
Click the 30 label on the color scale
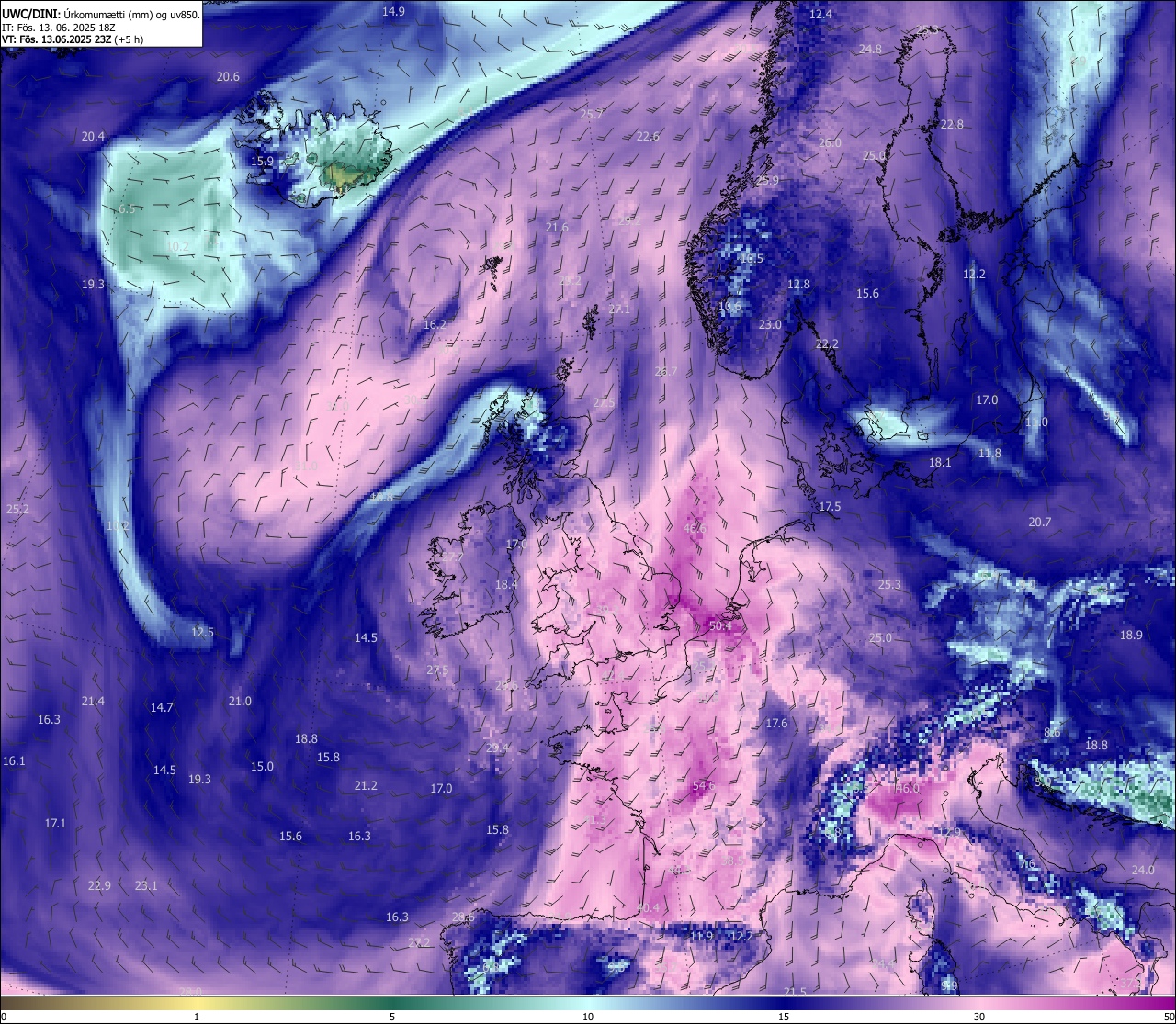click(x=979, y=1017)
